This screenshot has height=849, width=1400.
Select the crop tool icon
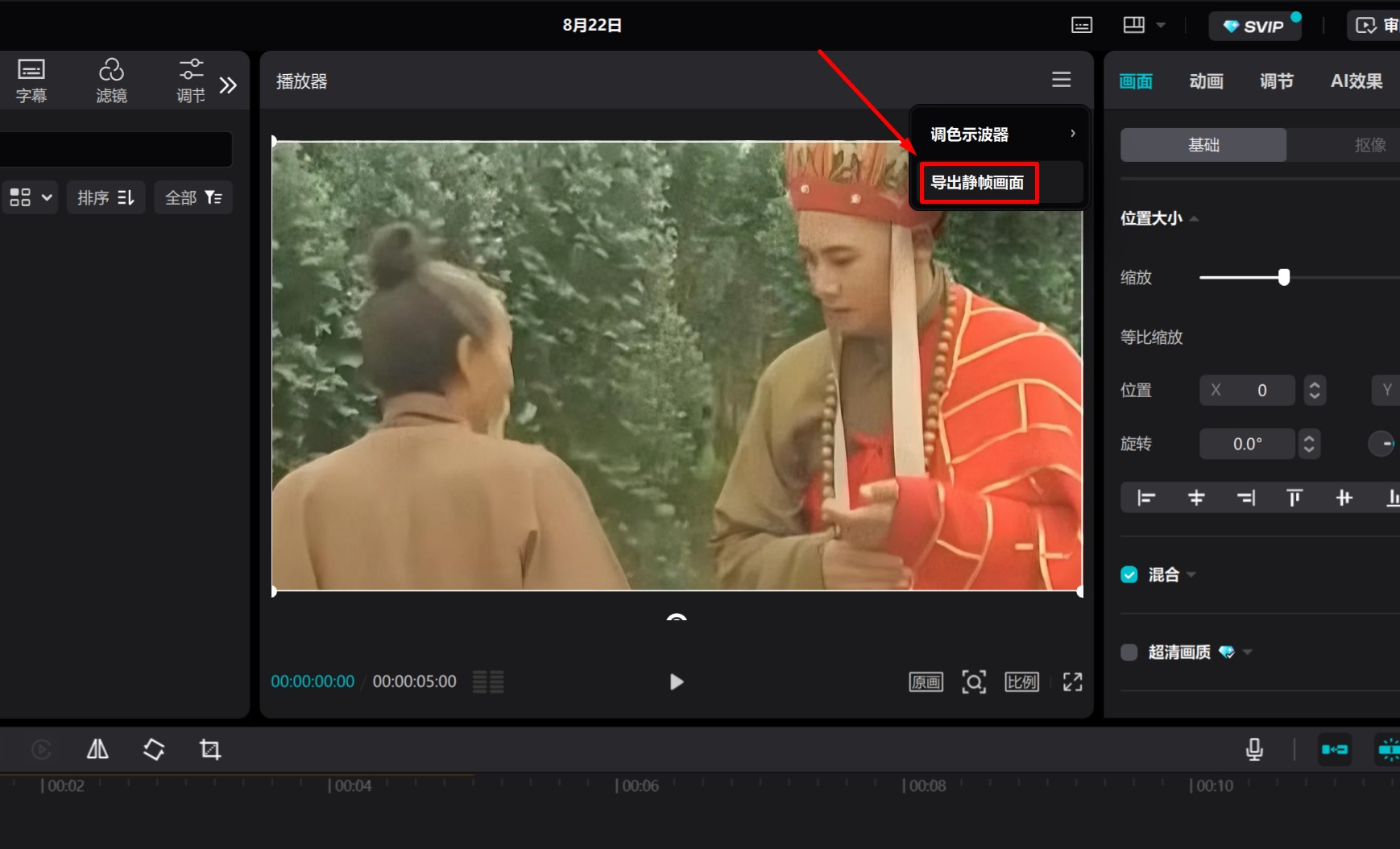tap(210, 750)
